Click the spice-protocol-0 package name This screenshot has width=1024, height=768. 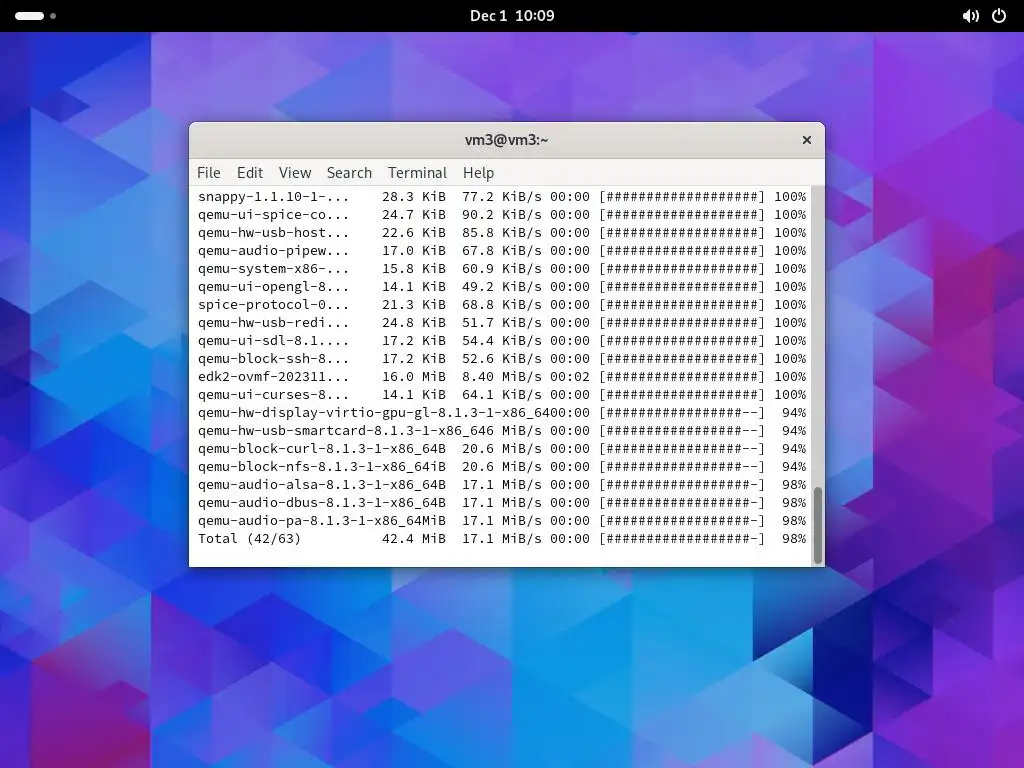[x=273, y=304]
